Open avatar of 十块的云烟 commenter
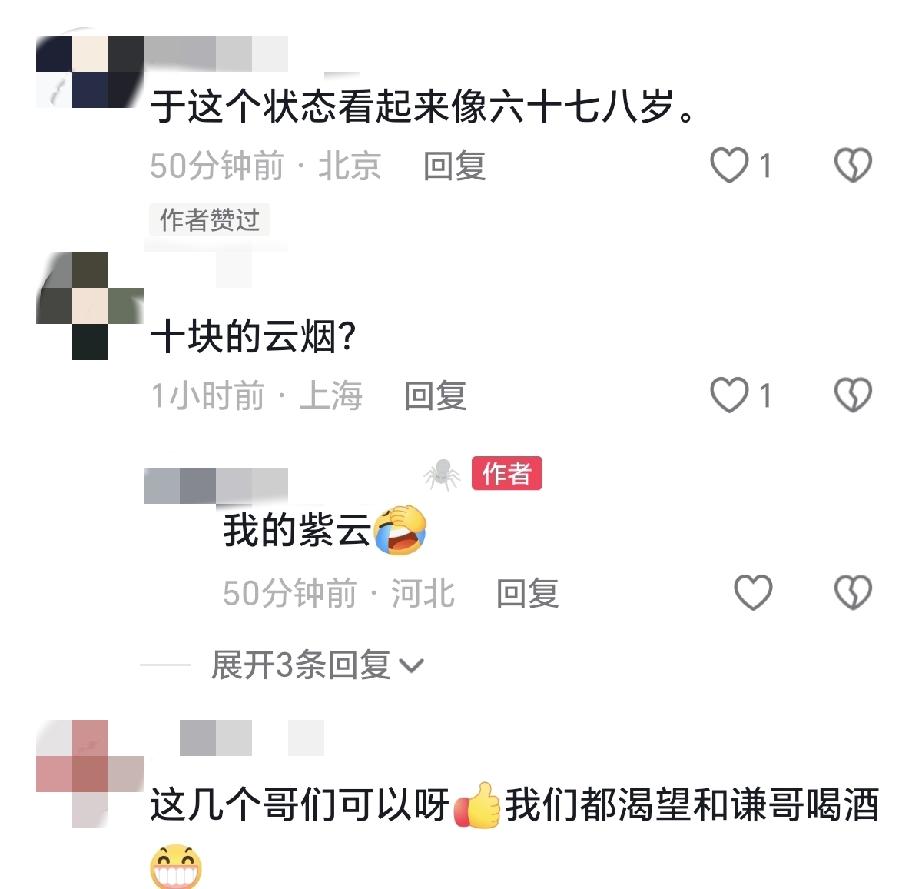Image resolution: width=922 pixels, height=889 pixels. 89,306
